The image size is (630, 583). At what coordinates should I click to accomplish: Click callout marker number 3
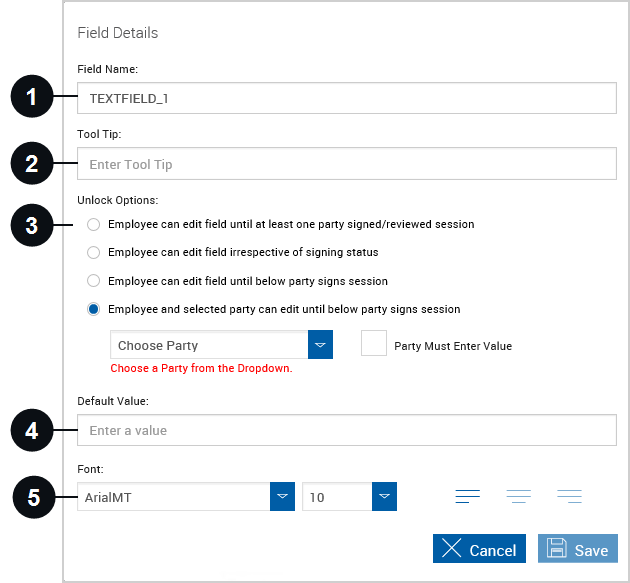click(x=32, y=225)
